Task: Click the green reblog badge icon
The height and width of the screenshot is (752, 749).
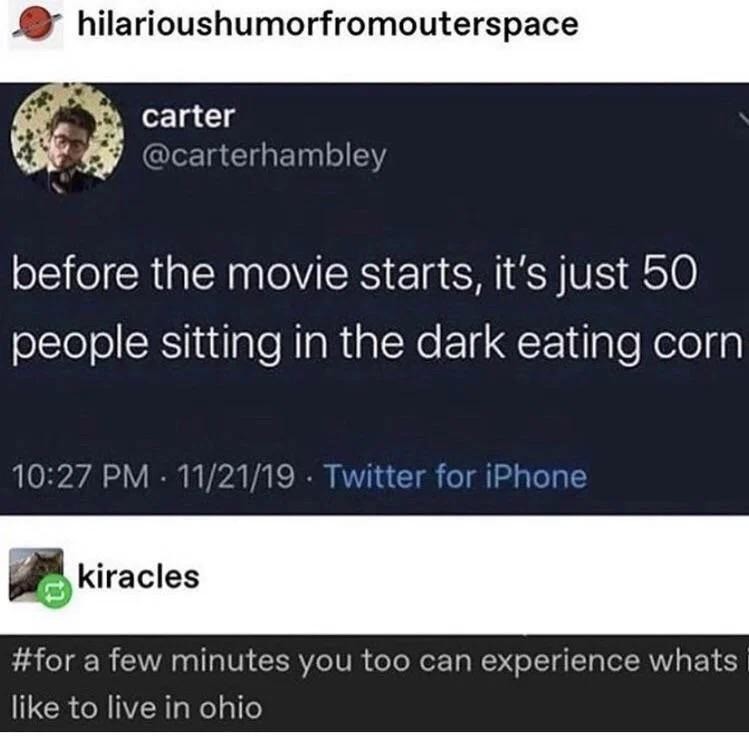Action: (55, 592)
